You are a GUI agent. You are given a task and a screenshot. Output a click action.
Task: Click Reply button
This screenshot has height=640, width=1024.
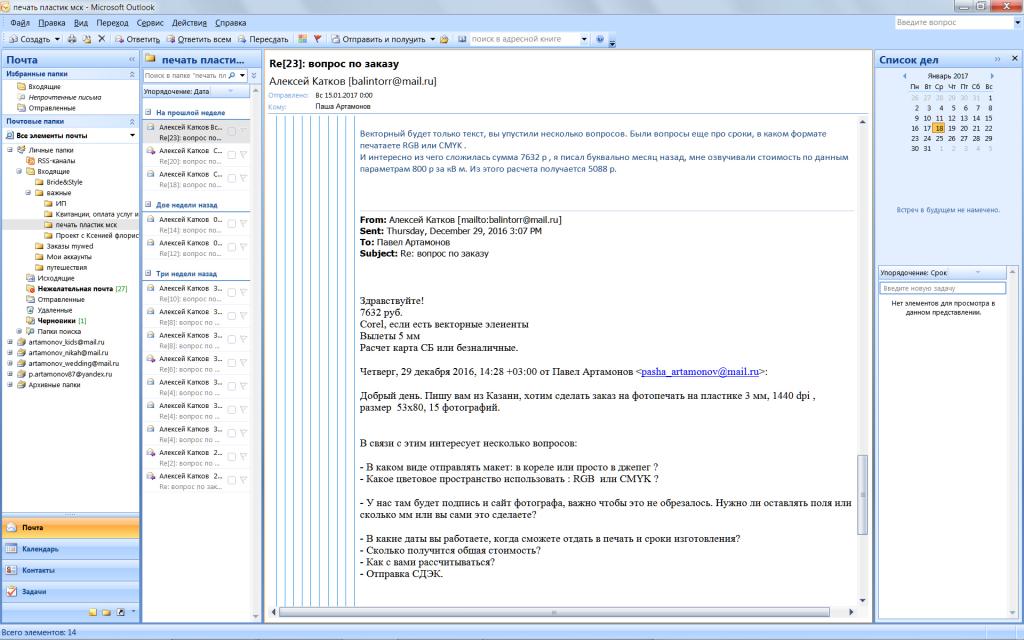(x=137, y=39)
